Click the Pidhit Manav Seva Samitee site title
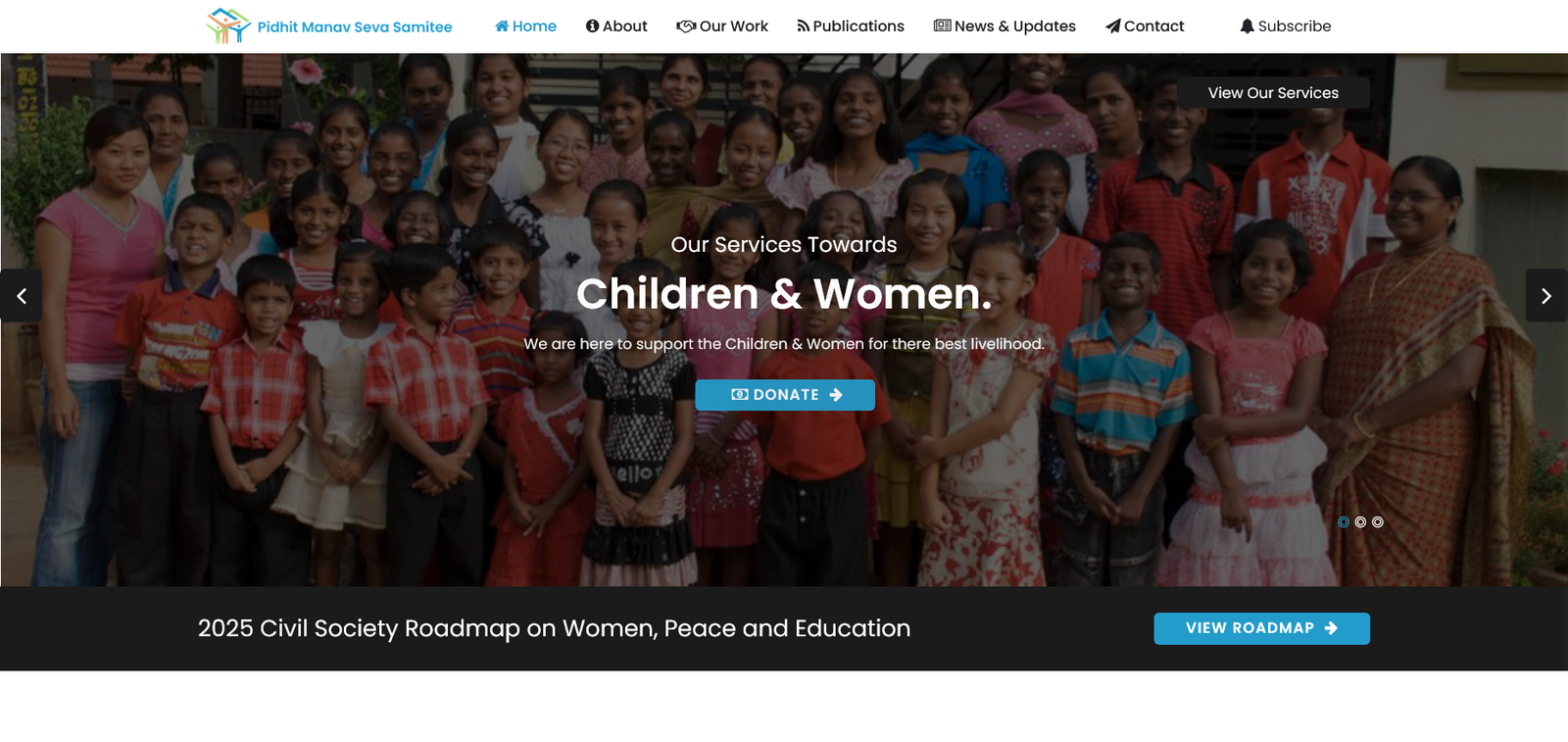This screenshot has width=1568, height=742. coord(355,27)
